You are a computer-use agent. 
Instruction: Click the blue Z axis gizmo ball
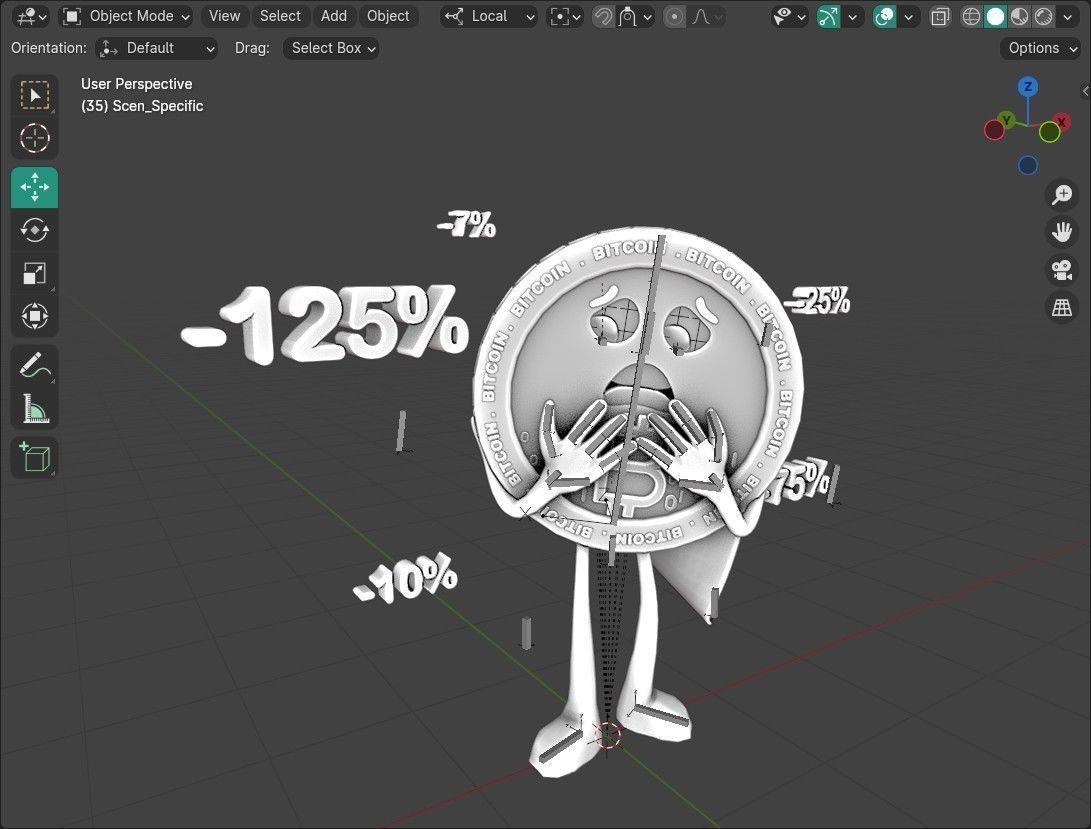point(1028,87)
